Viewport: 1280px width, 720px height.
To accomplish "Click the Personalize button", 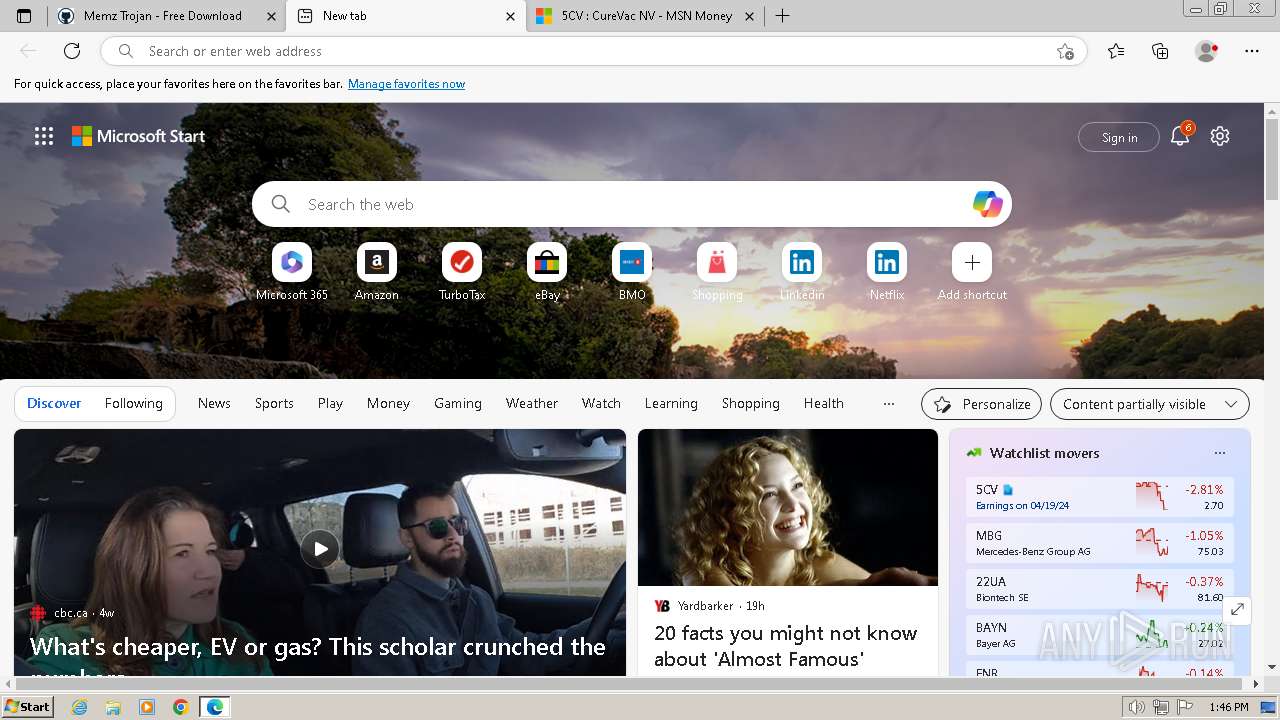I will click(981, 404).
